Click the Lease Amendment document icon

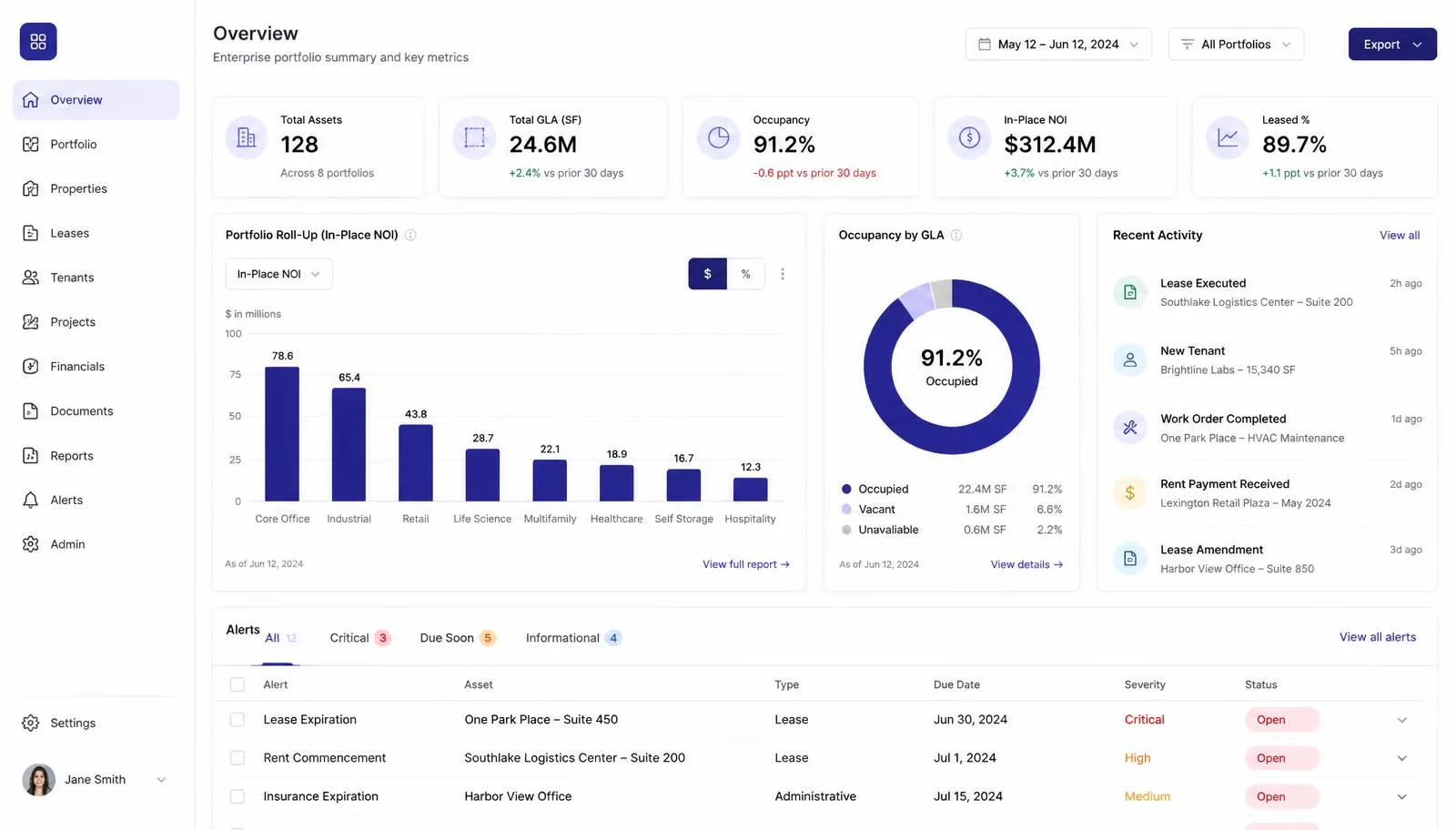(1130, 559)
